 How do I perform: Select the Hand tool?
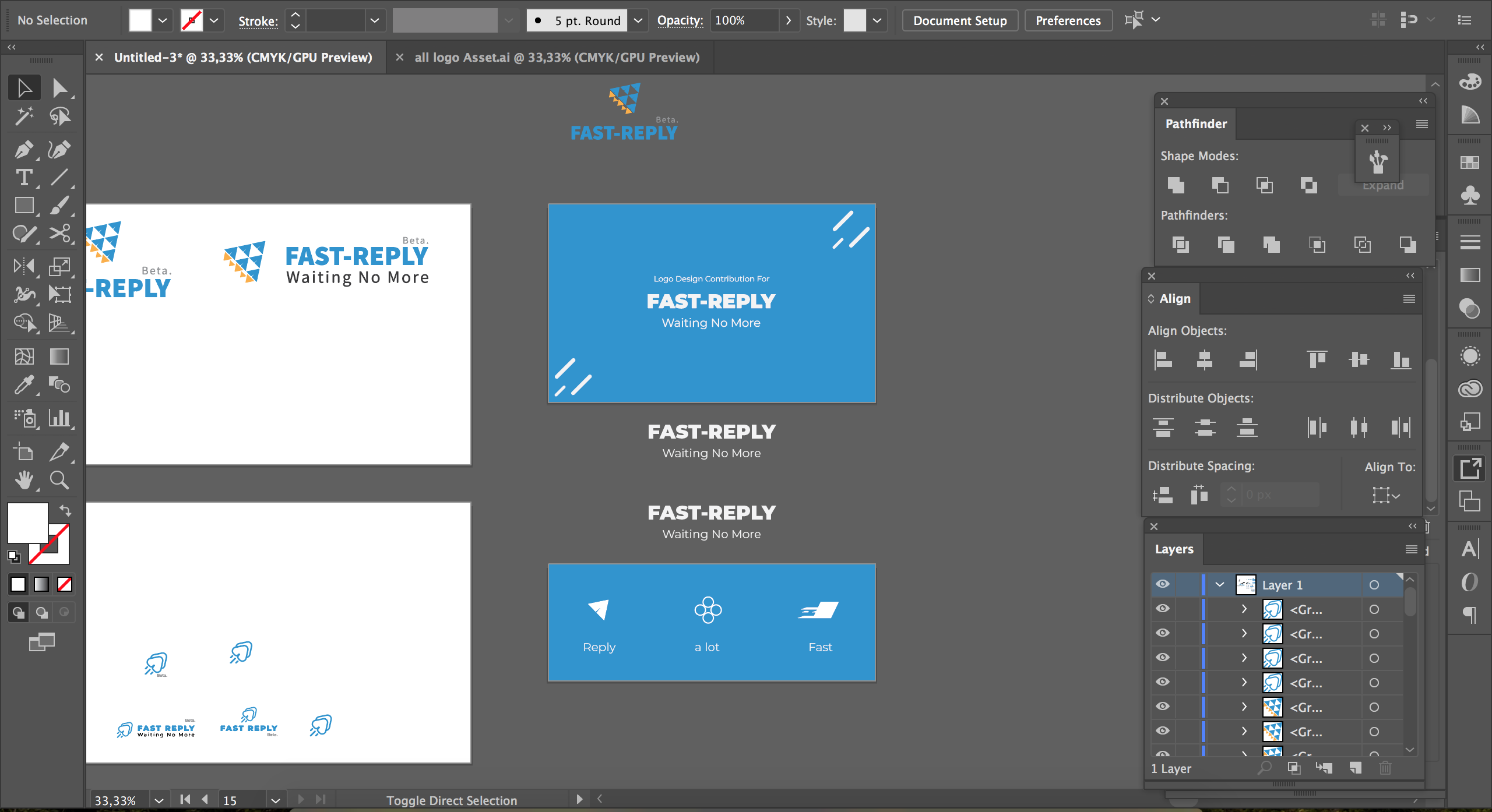tap(23, 480)
